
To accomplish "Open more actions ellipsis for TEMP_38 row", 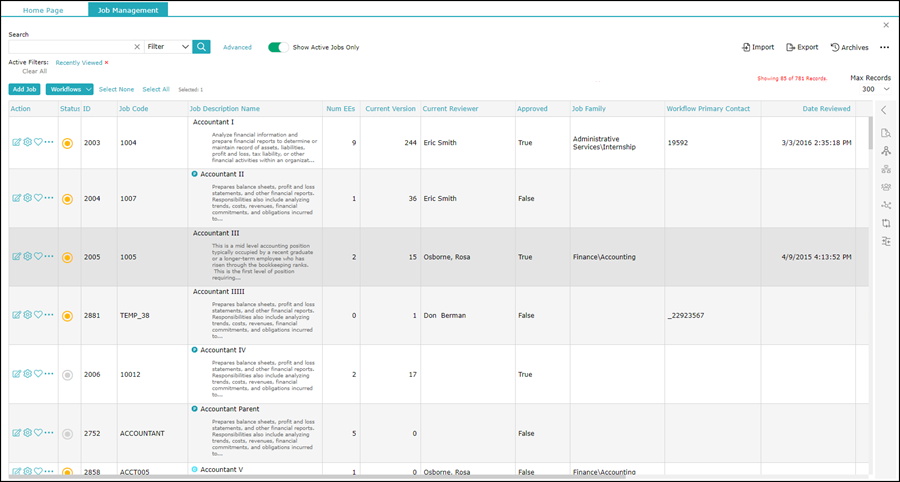I will 49,315.
